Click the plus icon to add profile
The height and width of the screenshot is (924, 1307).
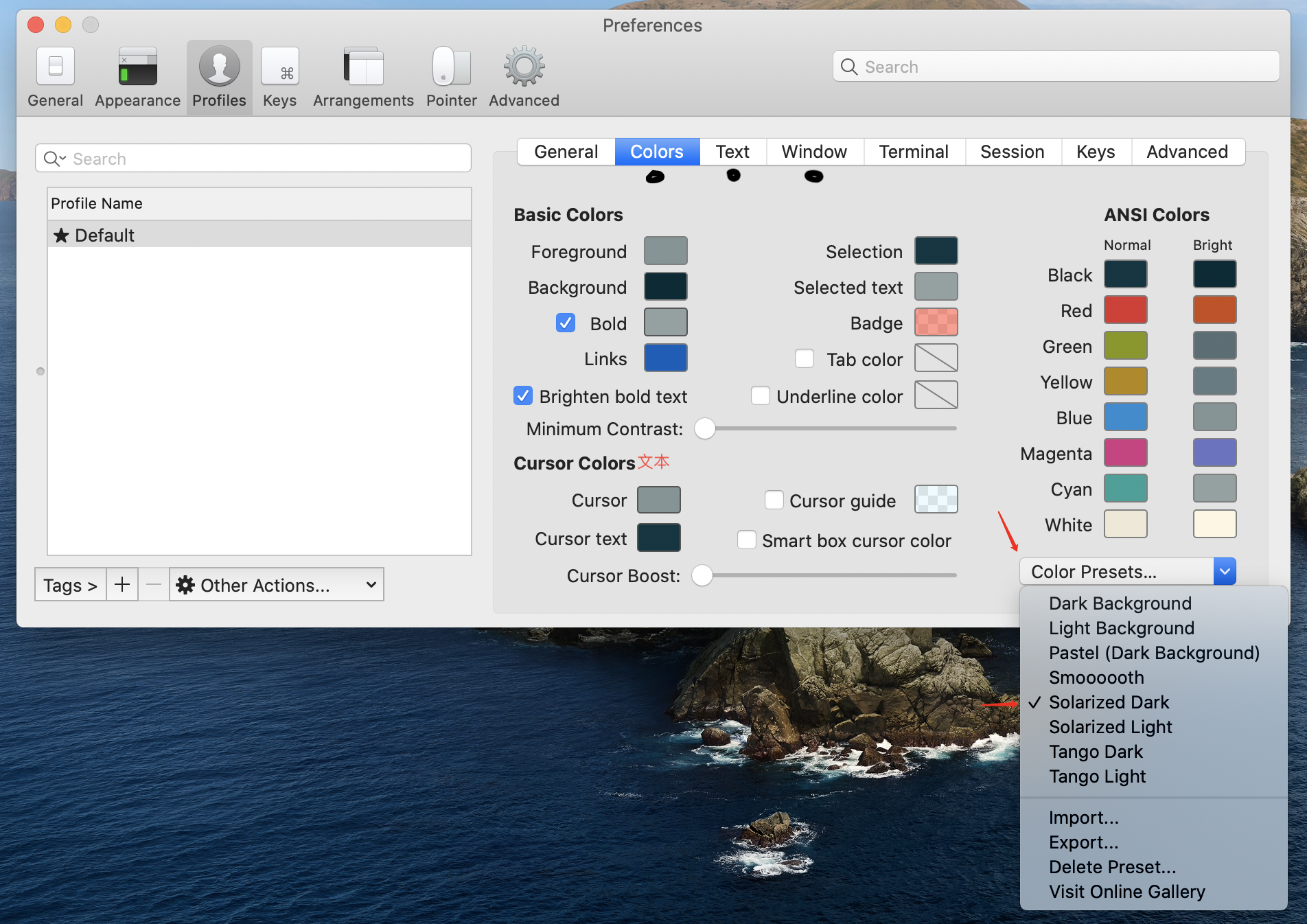(x=122, y=585)
